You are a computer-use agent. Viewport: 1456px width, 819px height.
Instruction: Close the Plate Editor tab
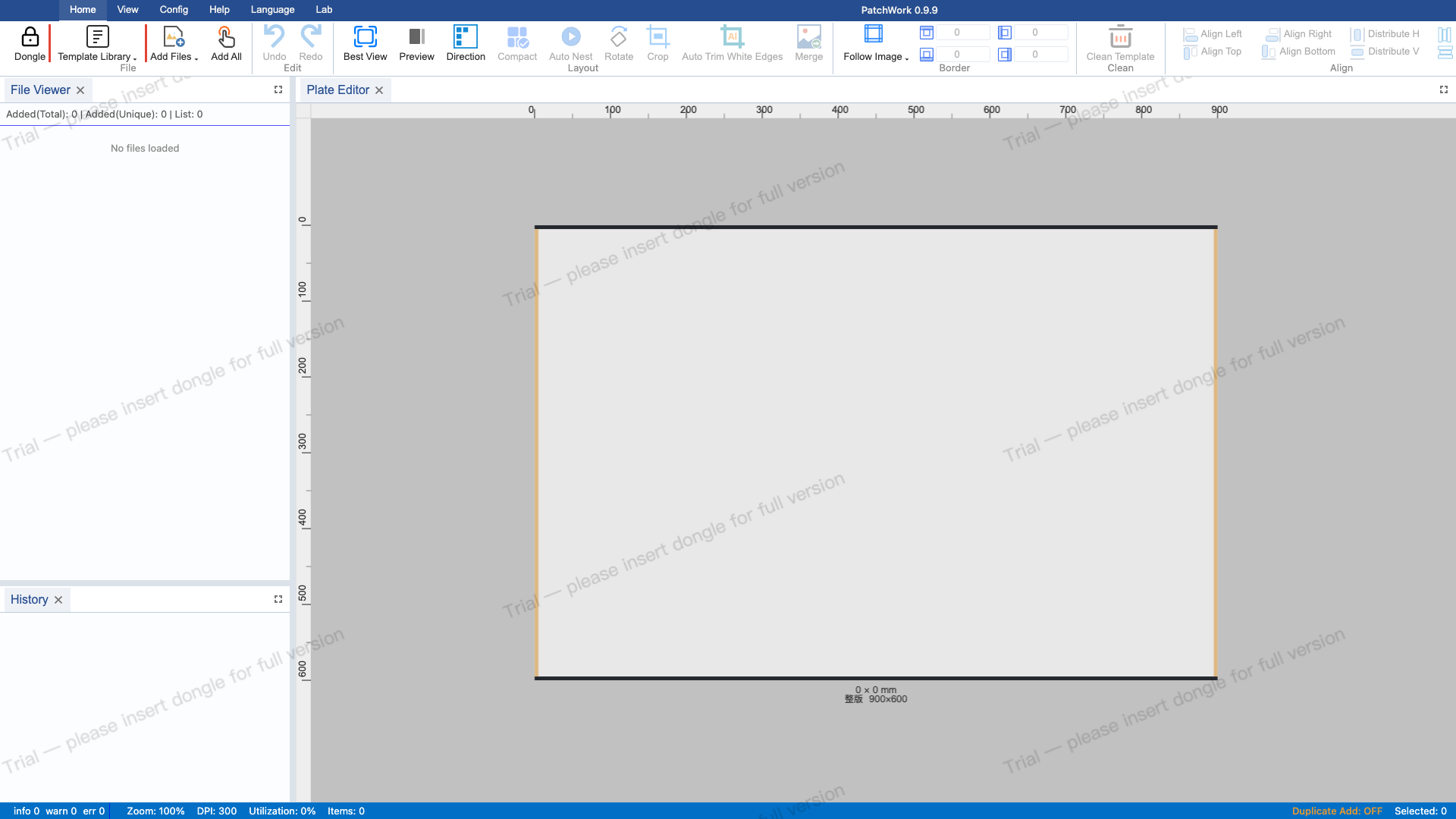379,90
